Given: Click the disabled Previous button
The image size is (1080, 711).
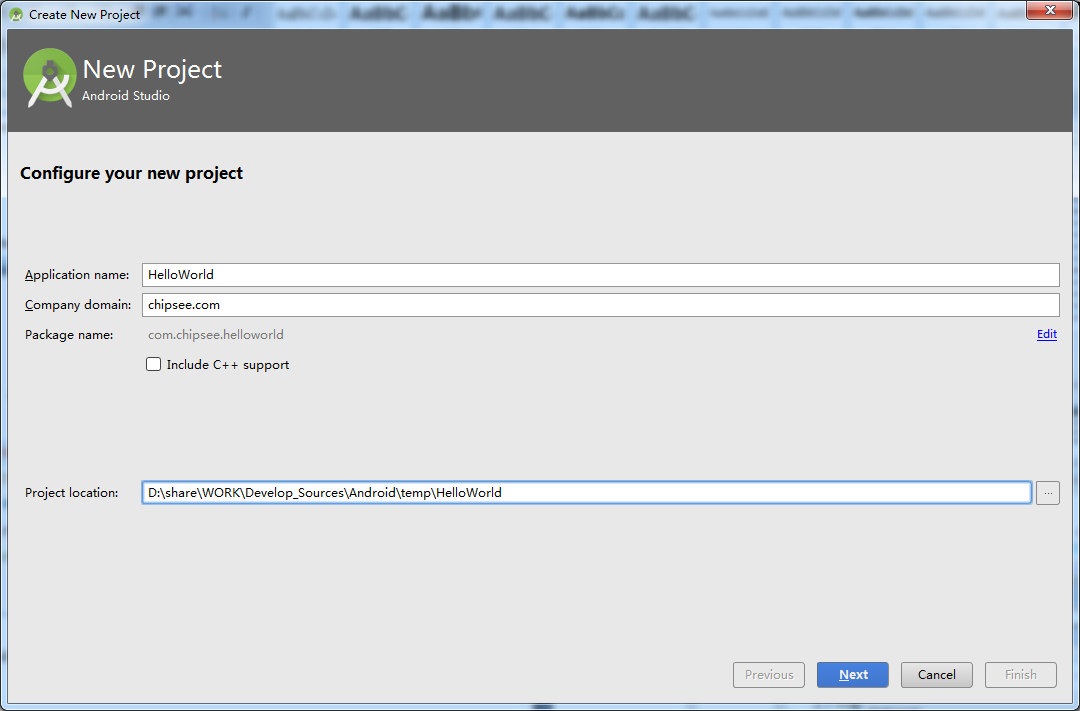Looking at the screenshot, I should tap(769, 675).
